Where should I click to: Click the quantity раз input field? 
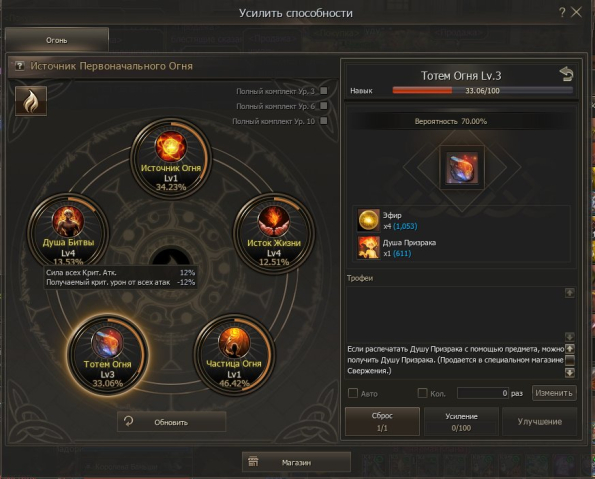click(x=483, y=393)
